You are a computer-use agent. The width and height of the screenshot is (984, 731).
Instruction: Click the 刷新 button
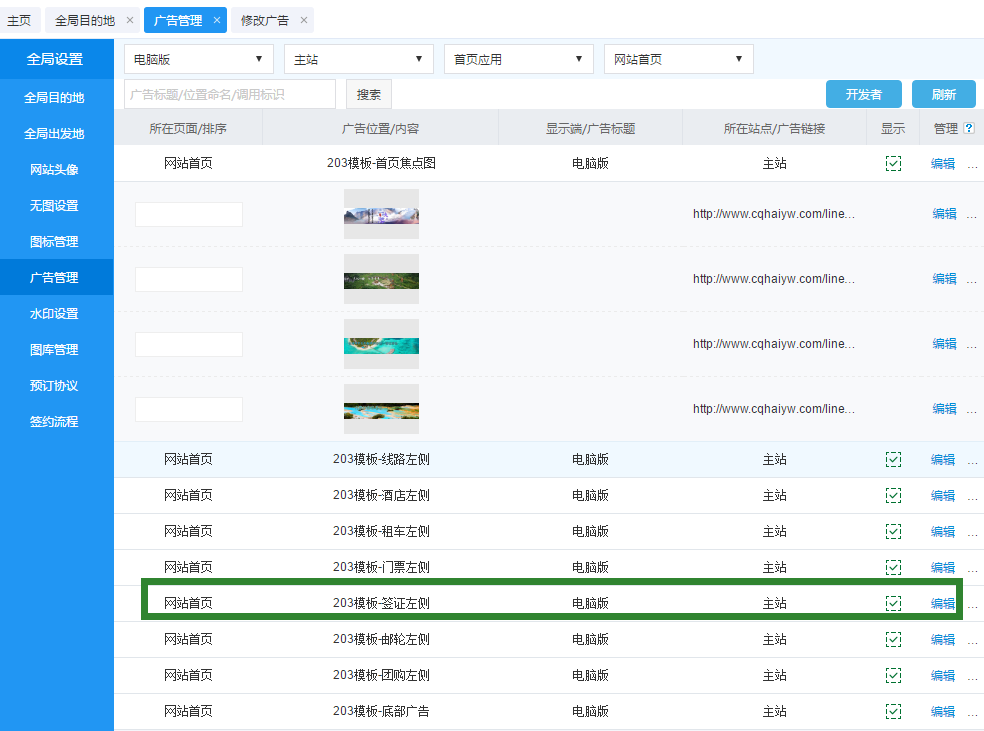943,94
